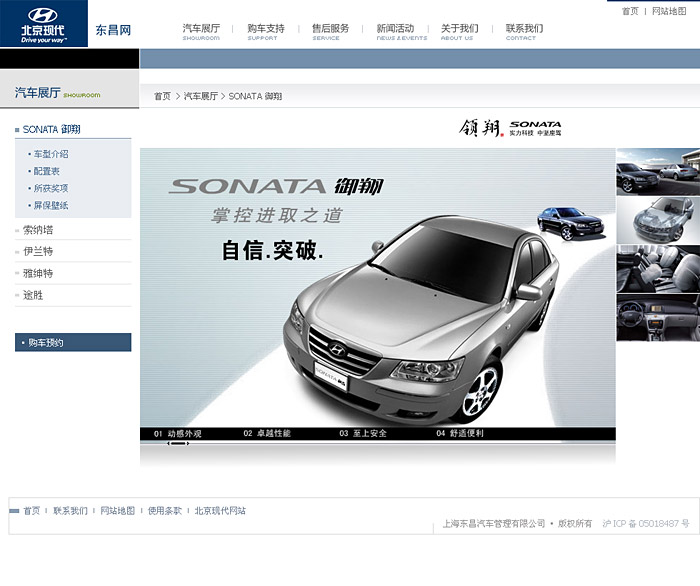Click footer 首页 link
The width and height of the screenshot is (700, 586).
tap(32, 511)
